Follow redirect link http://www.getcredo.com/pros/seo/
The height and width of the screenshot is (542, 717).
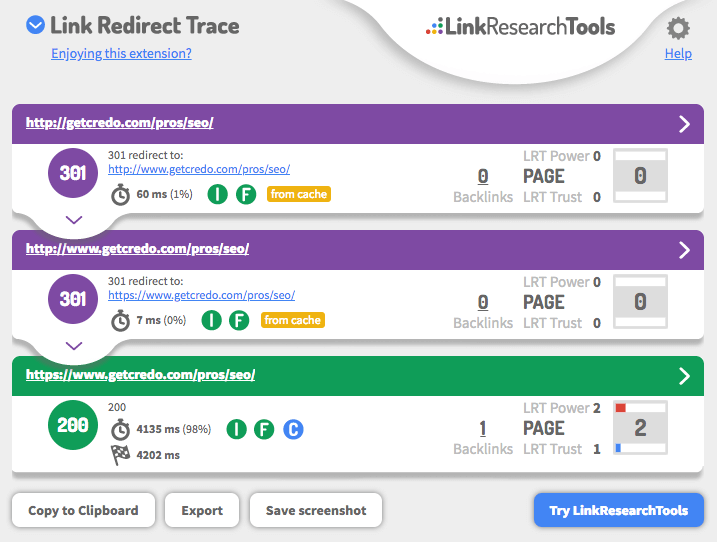(199, 169)
